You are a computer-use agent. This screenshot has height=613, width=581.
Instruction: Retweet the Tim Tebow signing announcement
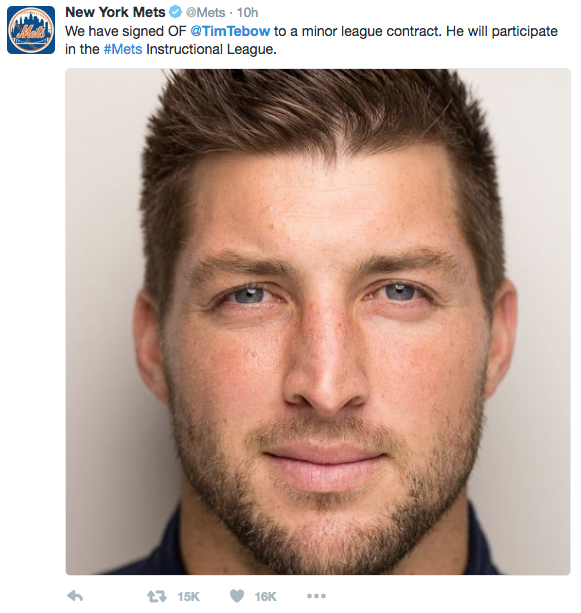point(156,596)
